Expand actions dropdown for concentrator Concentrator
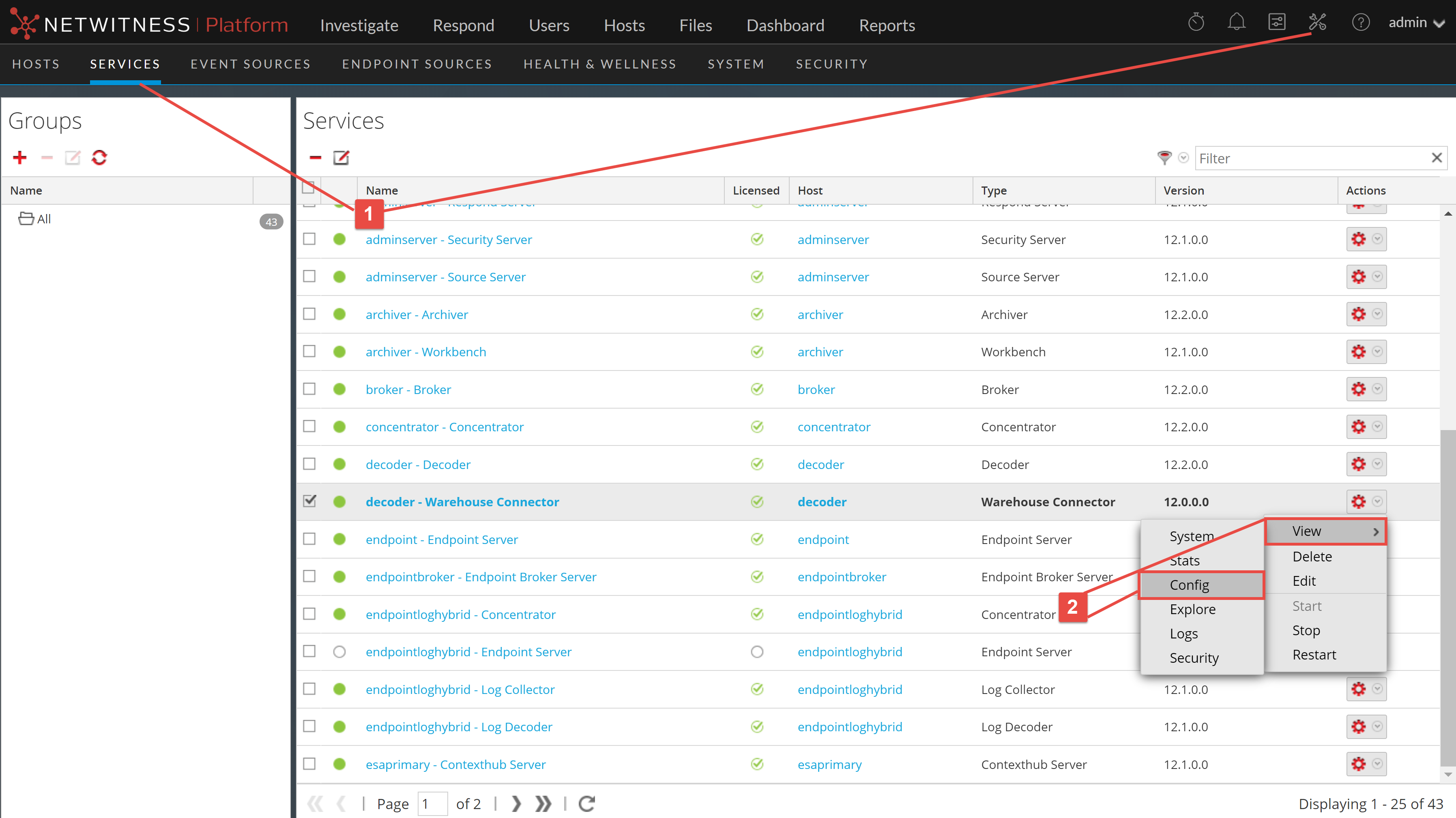1456x818 pixels. 1377,426
